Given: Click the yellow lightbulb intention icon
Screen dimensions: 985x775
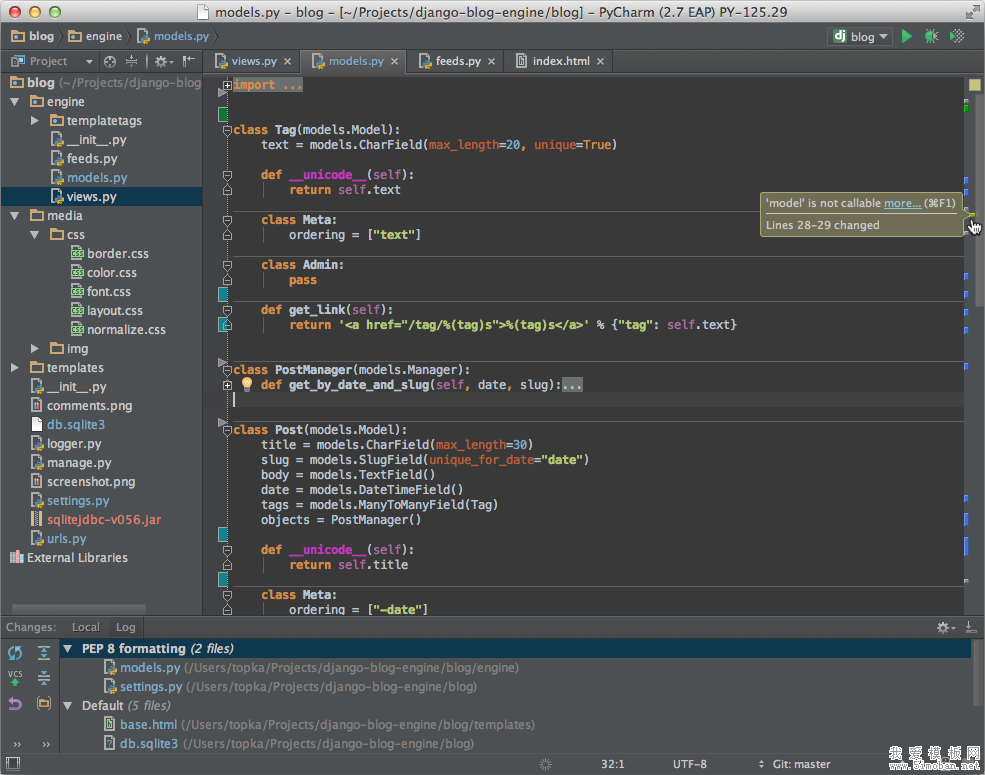Looking at the screenshot, I should tap(247, 385).
